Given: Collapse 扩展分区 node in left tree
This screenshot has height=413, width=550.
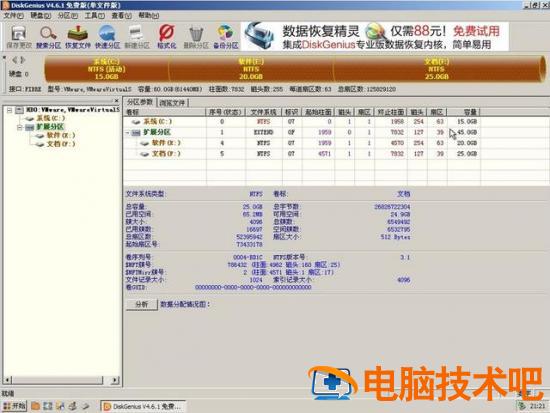Looking at the screenshot, I should (x=20, y=127).
